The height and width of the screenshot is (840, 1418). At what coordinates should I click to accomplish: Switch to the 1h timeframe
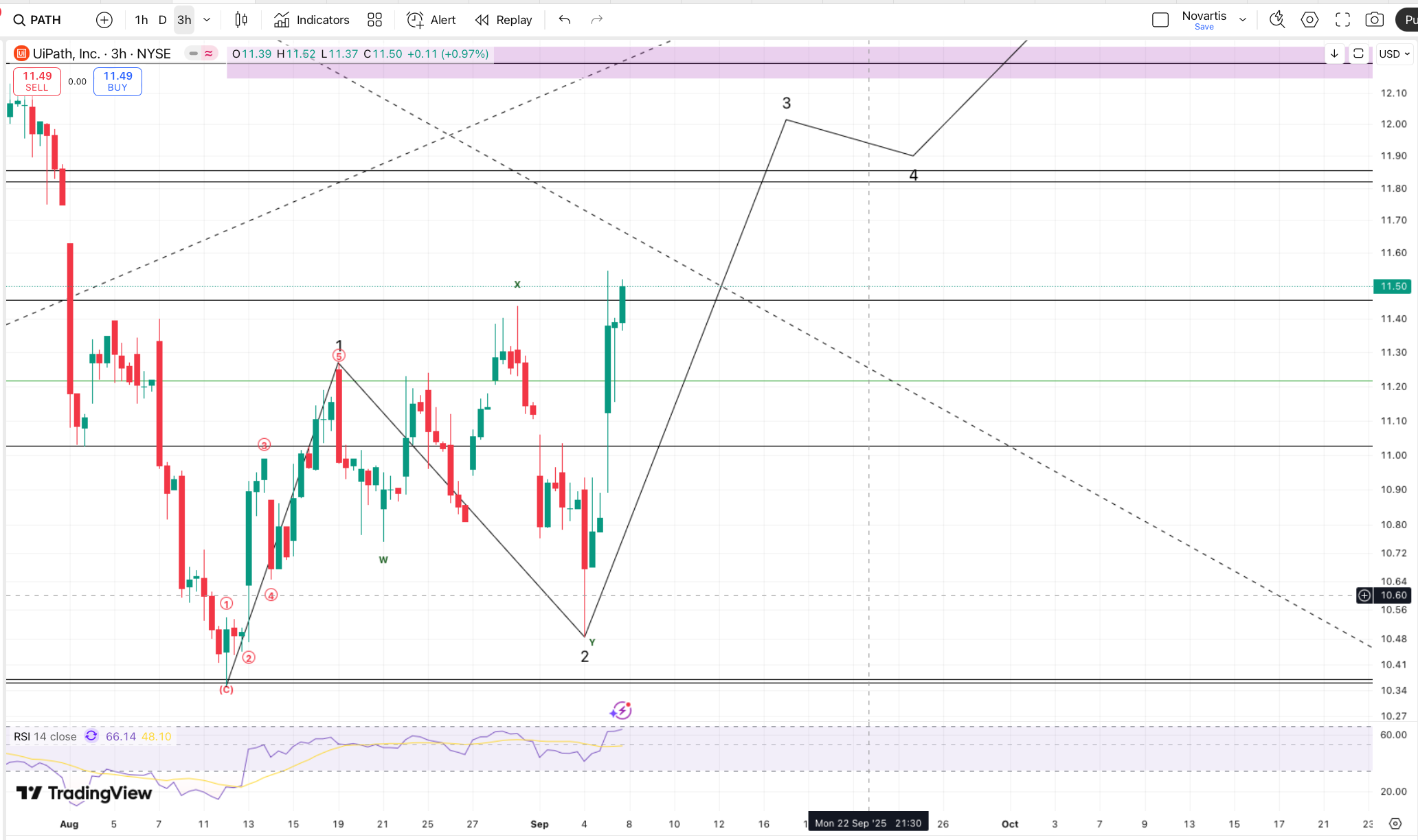142,20
